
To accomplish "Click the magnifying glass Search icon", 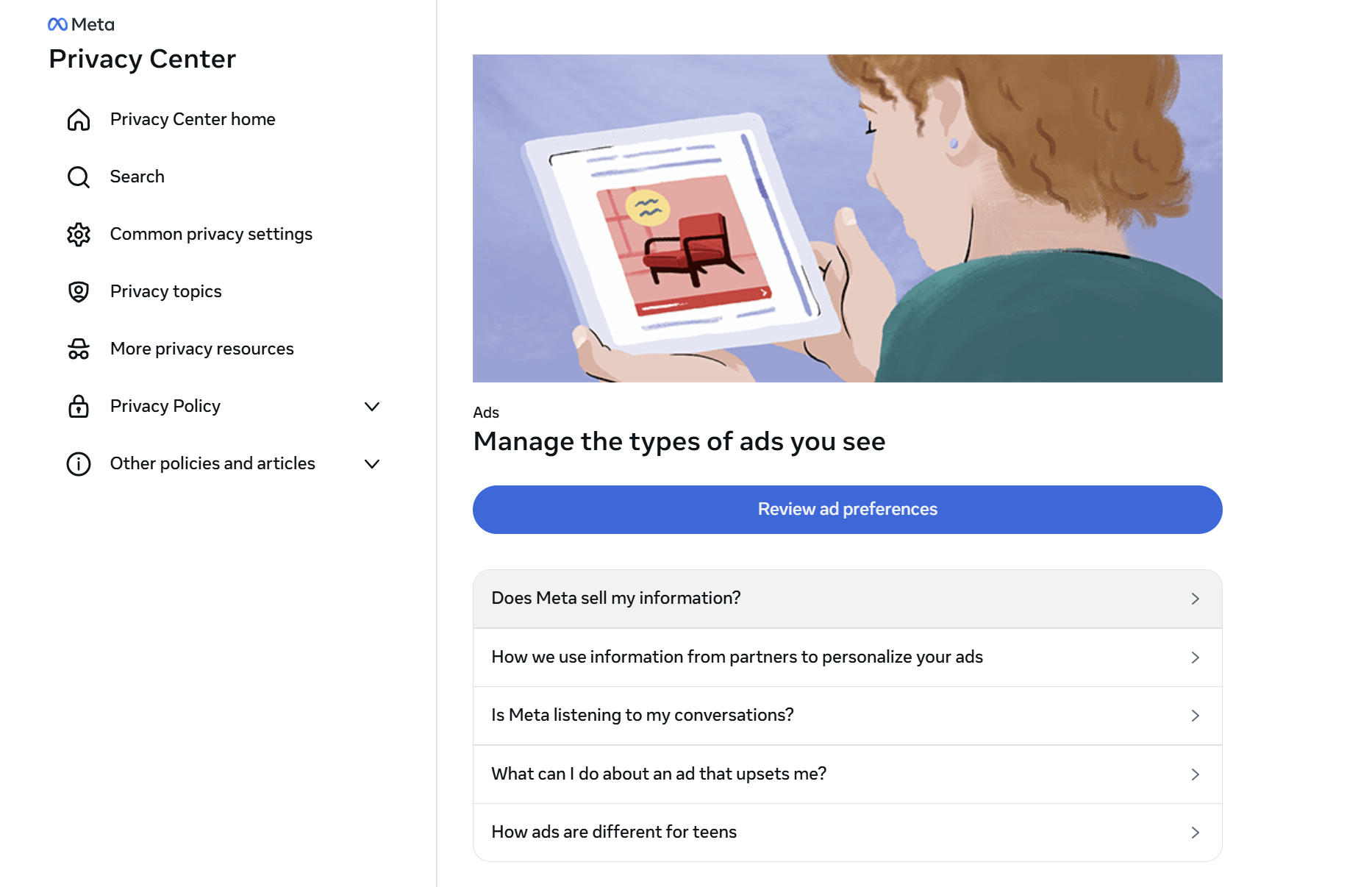I will (x=79, y=177).
